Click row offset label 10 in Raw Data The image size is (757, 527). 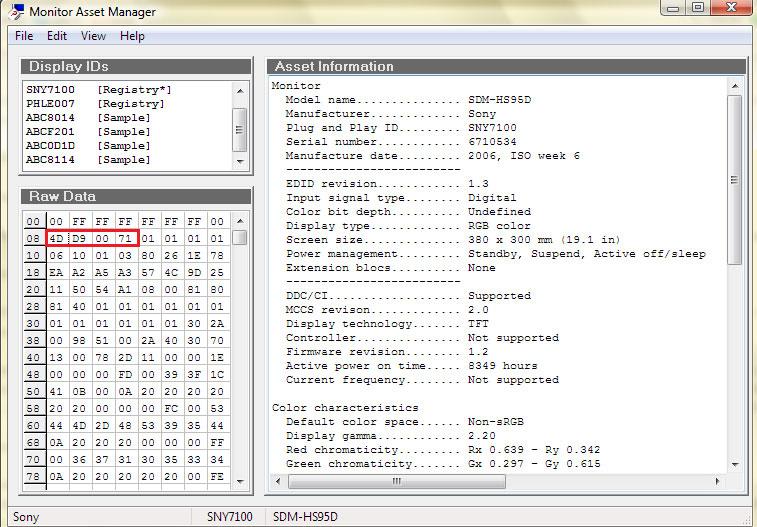(x=33, y=256)
